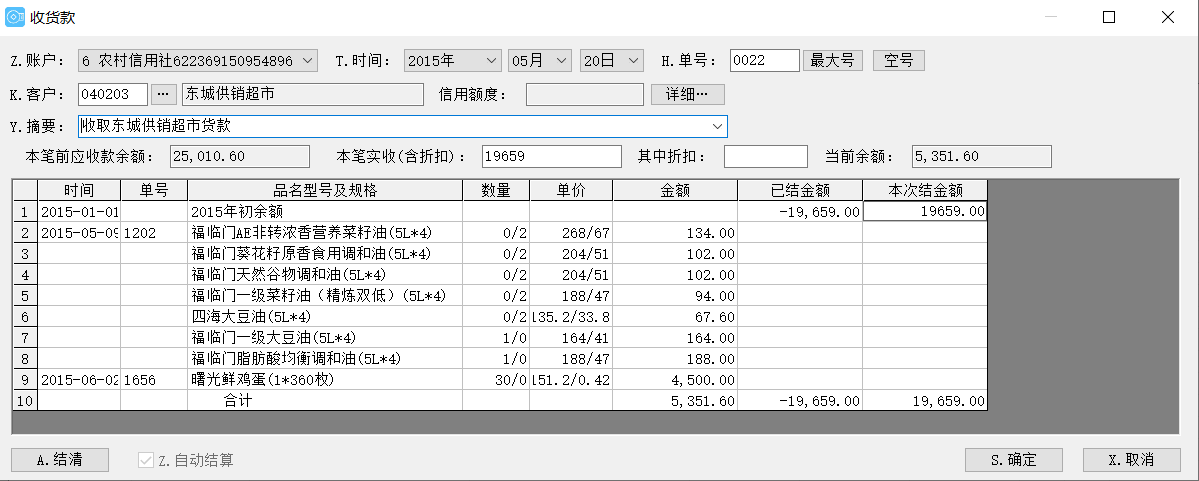Click the 本次结金额 column header
Viewport: 1199px width, 481px height.
point(925,190)
